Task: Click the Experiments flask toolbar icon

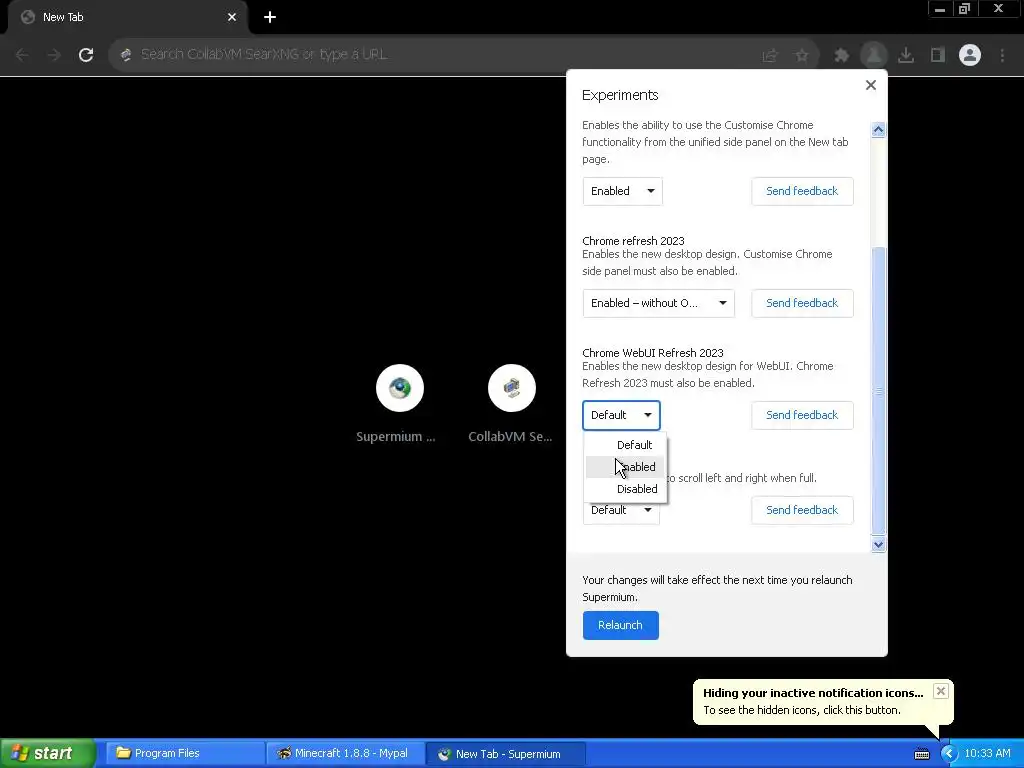Action: click(x=874, y=55)
